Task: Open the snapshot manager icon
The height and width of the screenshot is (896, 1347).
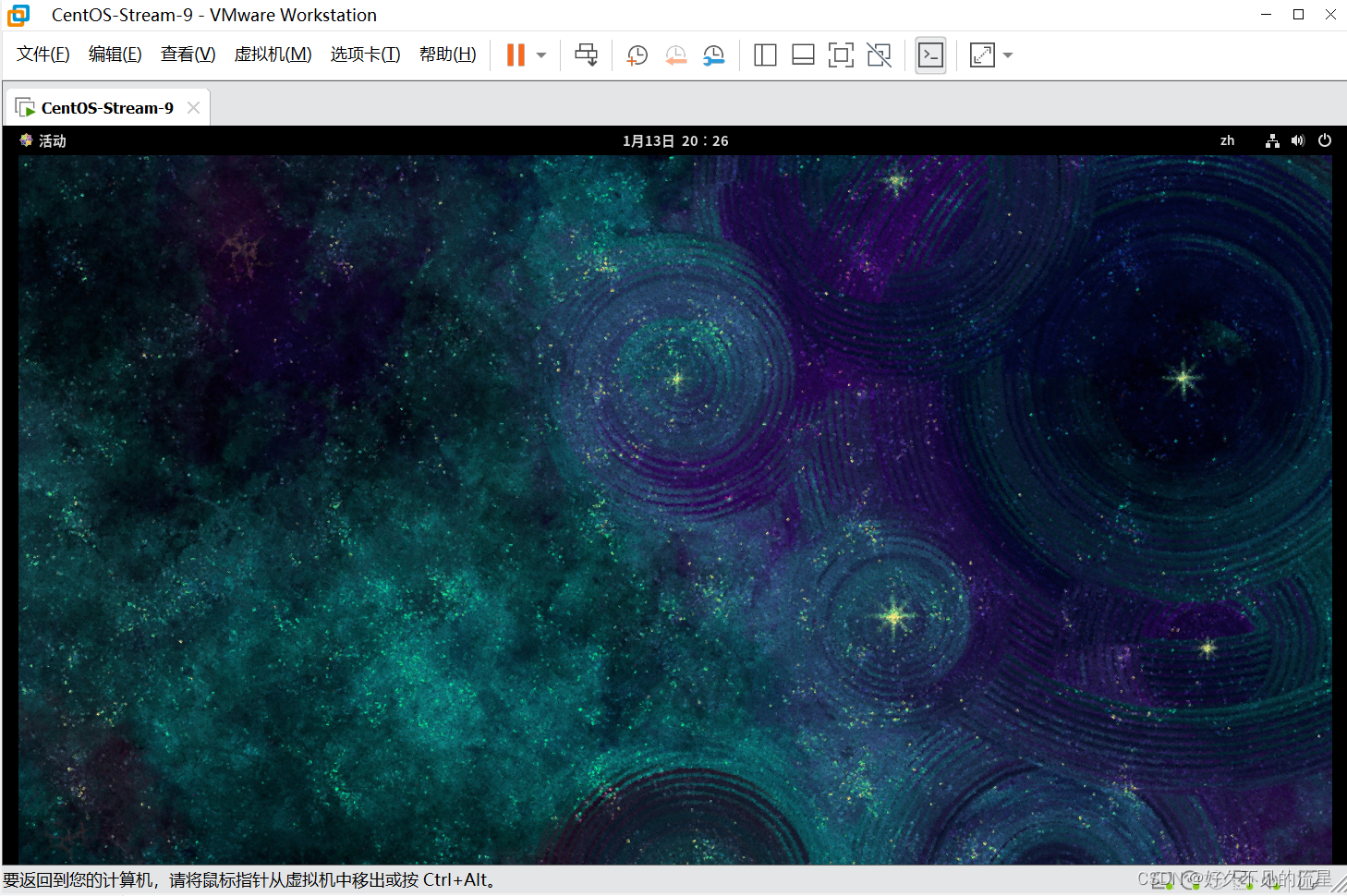Action: click(x=713, y=55)
